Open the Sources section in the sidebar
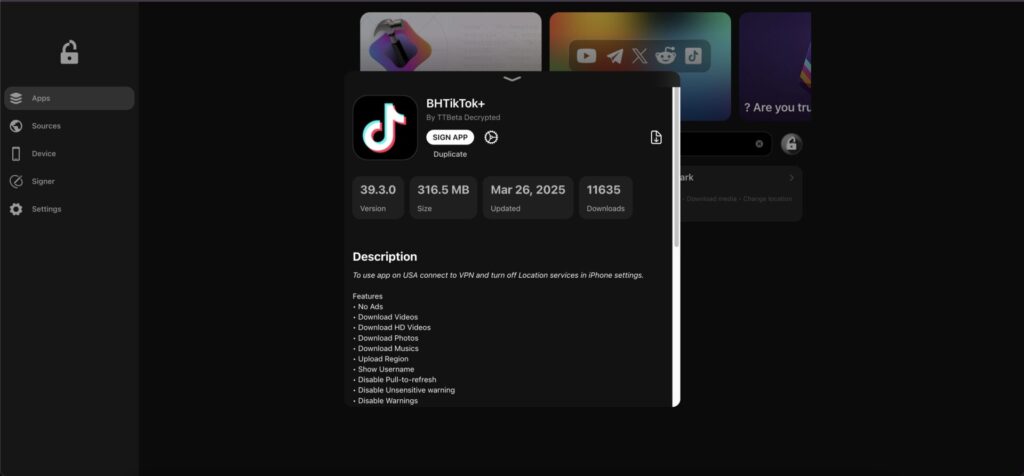The image size is (1024, 476). (69, 126)
